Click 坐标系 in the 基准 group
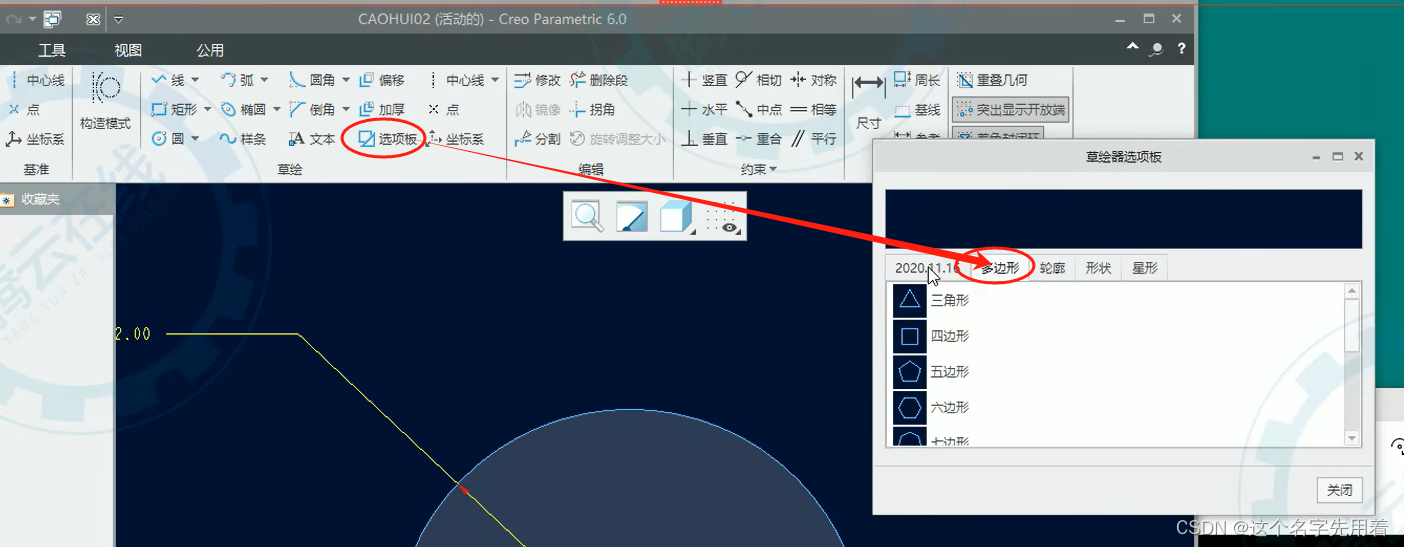The height and width of the screenshot is (547, 1404). [x=36, y=139]
